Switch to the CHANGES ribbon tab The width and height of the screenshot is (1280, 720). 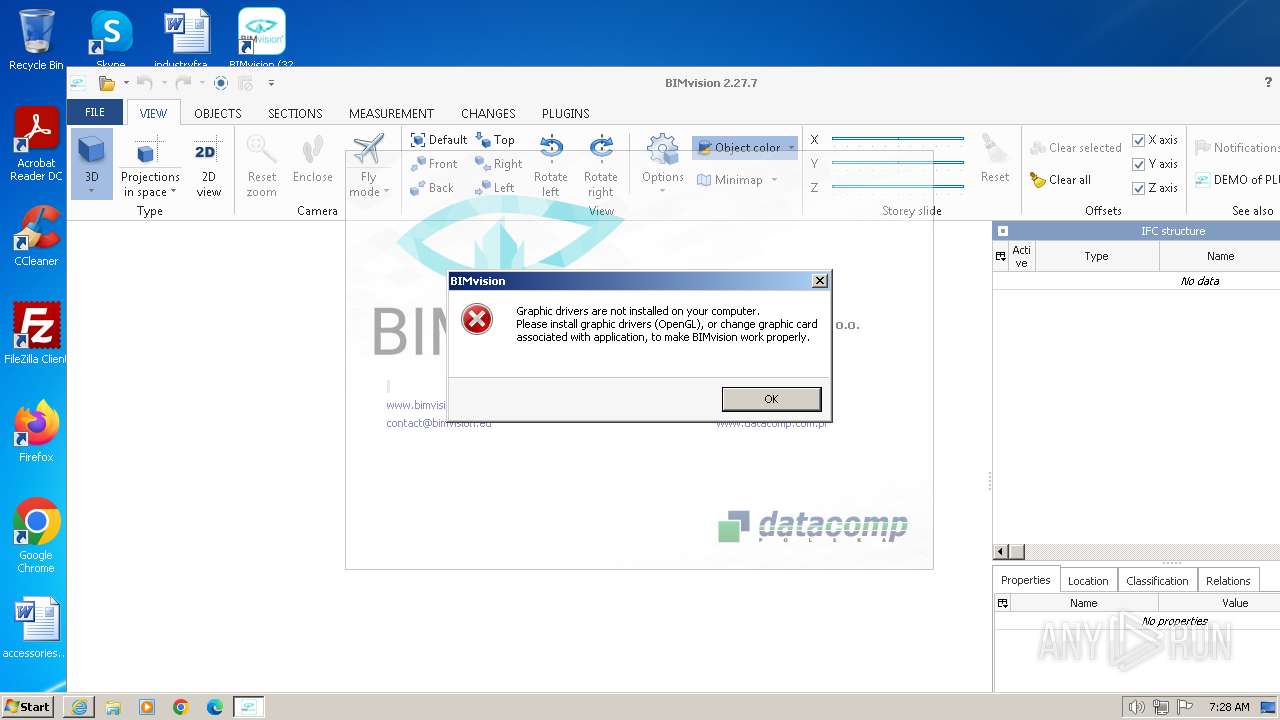(488, 113)
